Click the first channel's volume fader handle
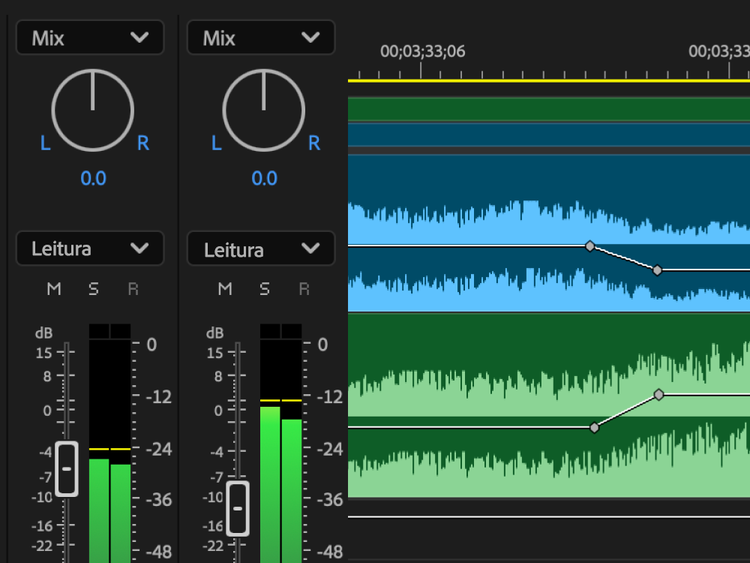This screenshot has width=750, height=563. tap(67, 468)
